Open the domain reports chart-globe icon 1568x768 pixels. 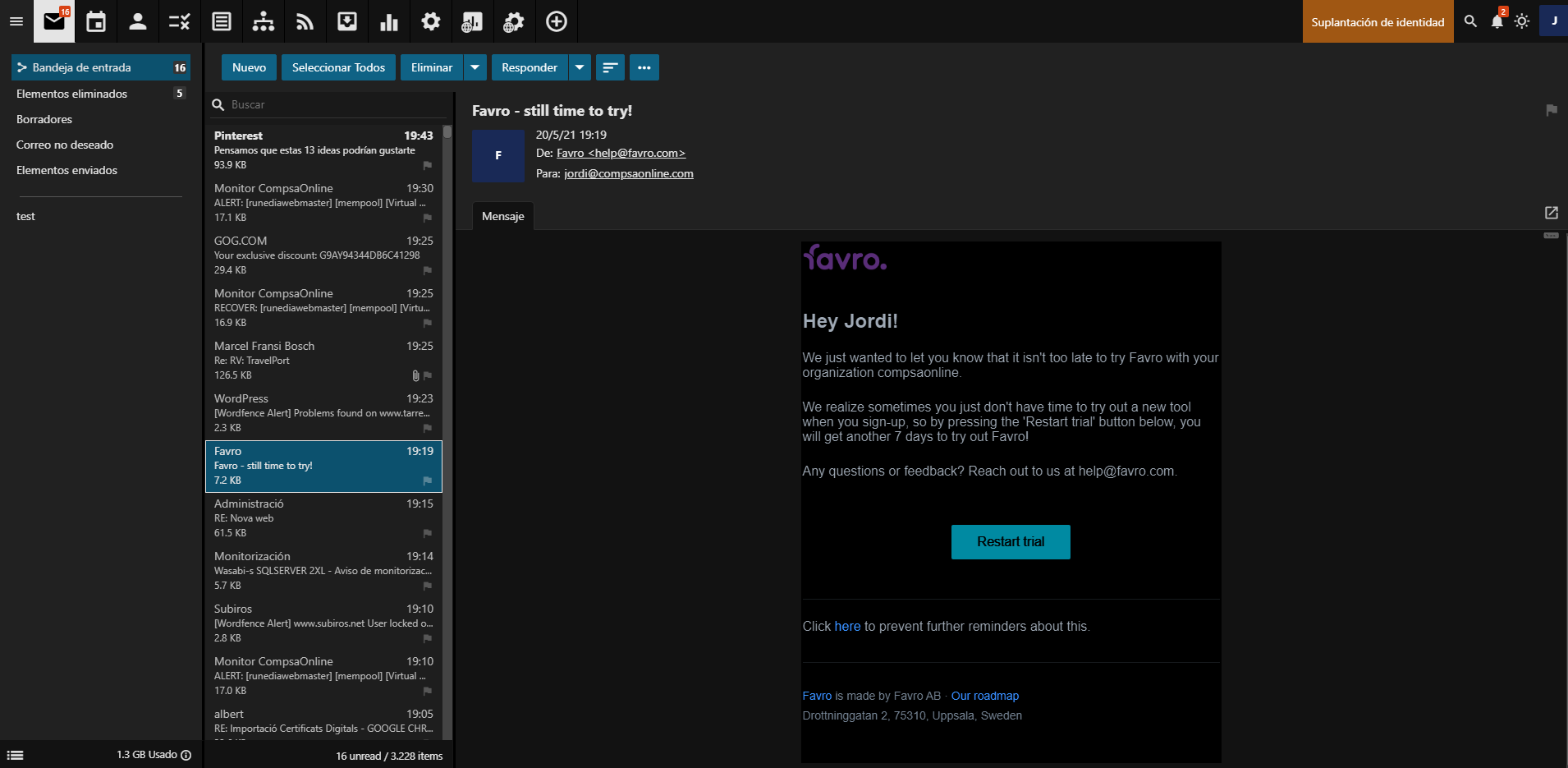pos(473,21)
